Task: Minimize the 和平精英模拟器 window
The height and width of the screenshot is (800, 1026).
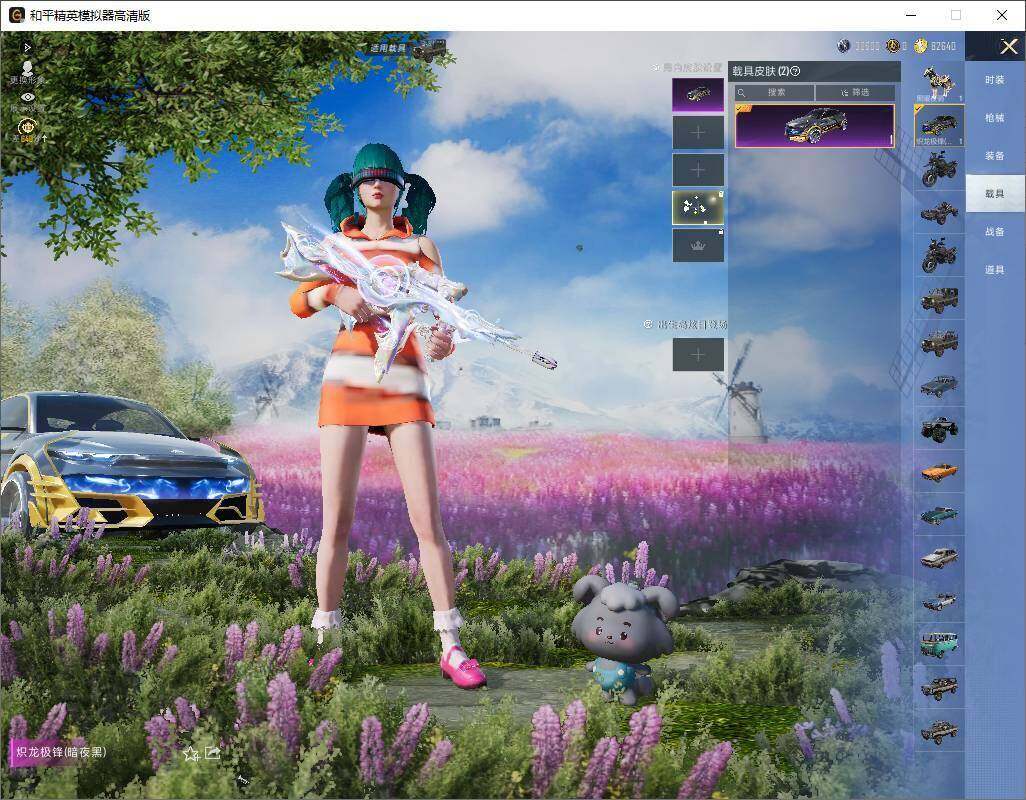Action: point(911,15)
